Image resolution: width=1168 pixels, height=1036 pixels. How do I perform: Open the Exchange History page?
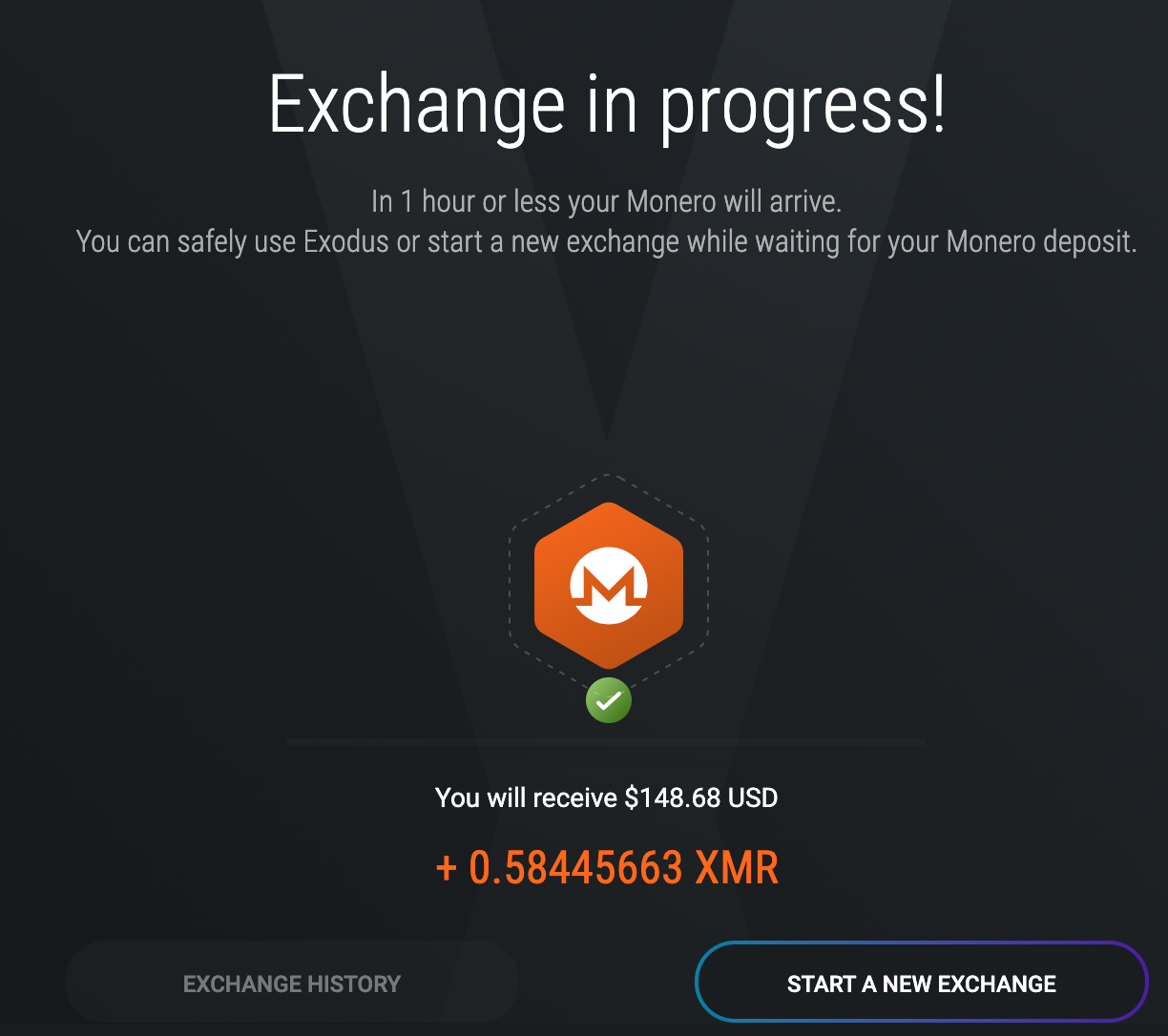coord(292,984)
